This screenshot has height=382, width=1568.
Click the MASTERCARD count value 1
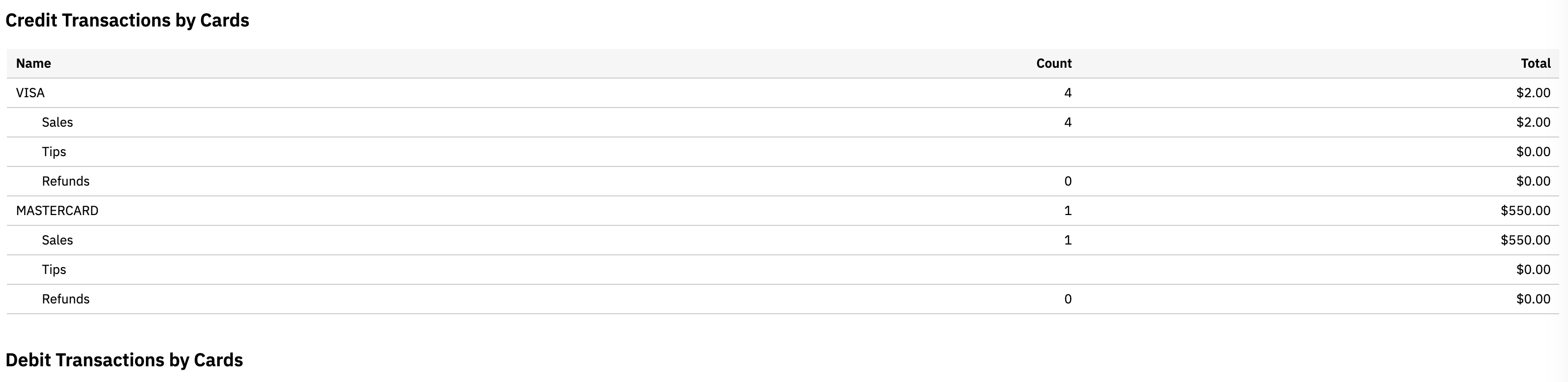tap(1068, 211)
